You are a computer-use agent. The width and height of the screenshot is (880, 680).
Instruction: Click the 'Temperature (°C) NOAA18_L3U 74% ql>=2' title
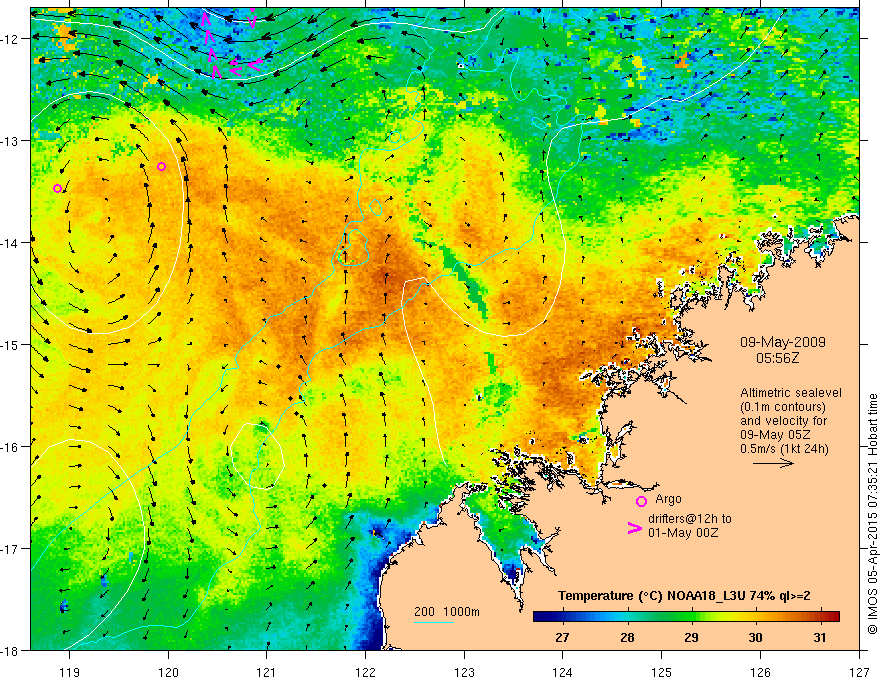tap(684, 596)
